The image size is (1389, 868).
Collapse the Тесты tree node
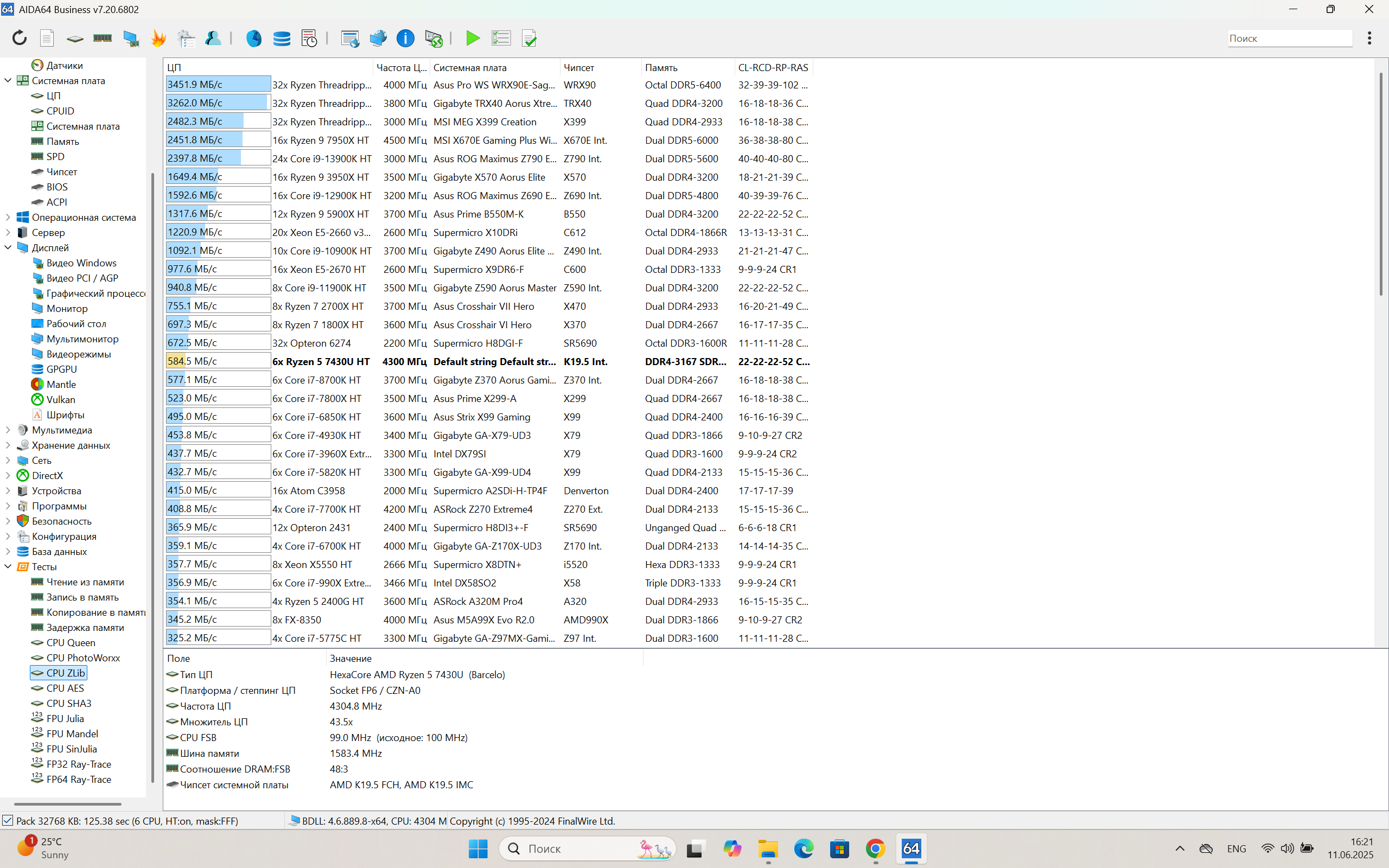(x=8, y=566)
